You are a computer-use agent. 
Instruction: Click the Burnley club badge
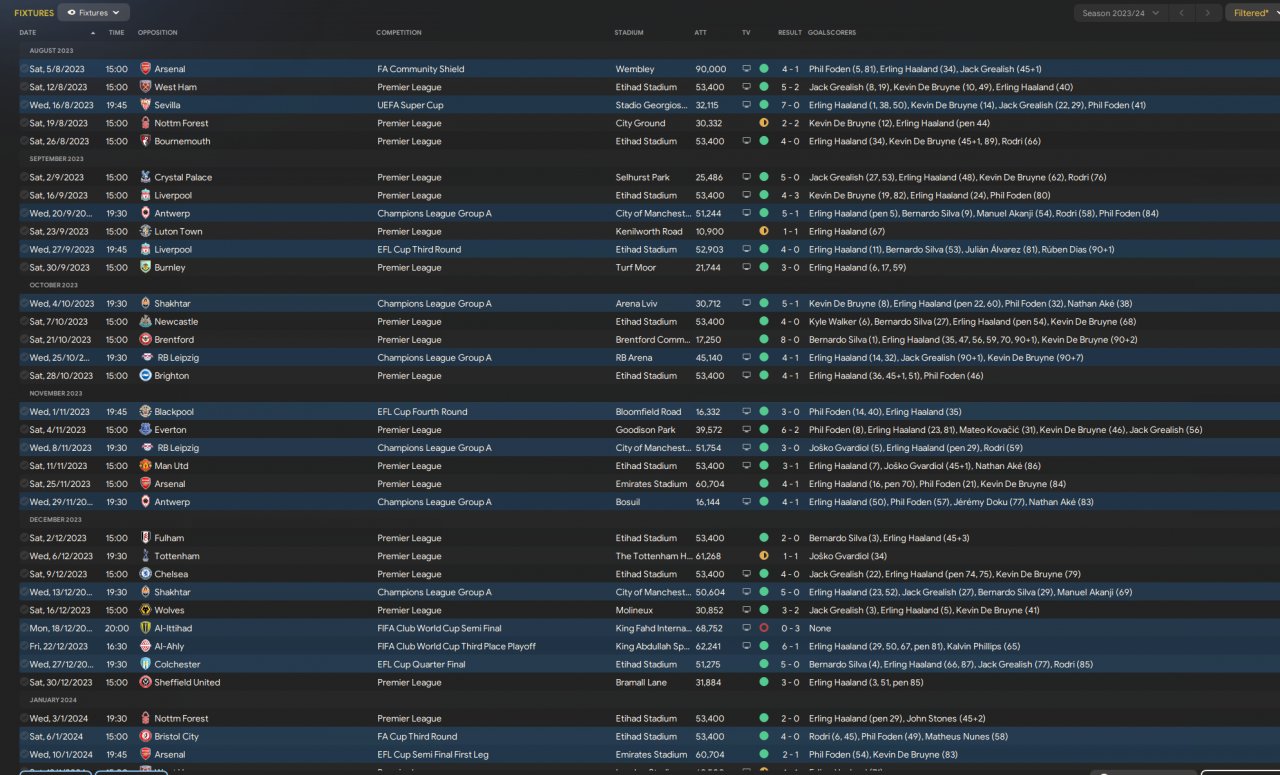pos(146,267)
